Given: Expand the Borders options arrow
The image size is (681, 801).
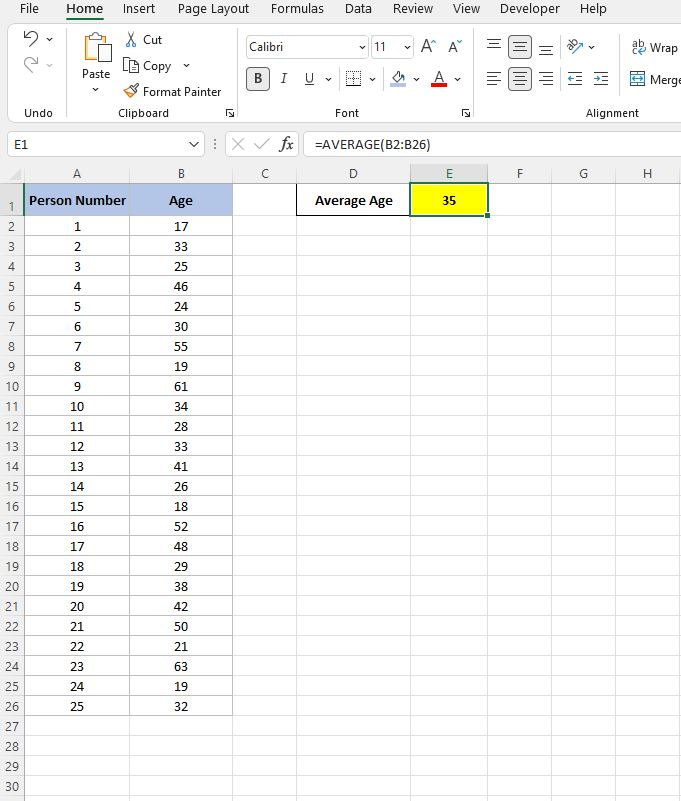Looking at the screenshot, I should pyautogui.click(x=372, y=79).
